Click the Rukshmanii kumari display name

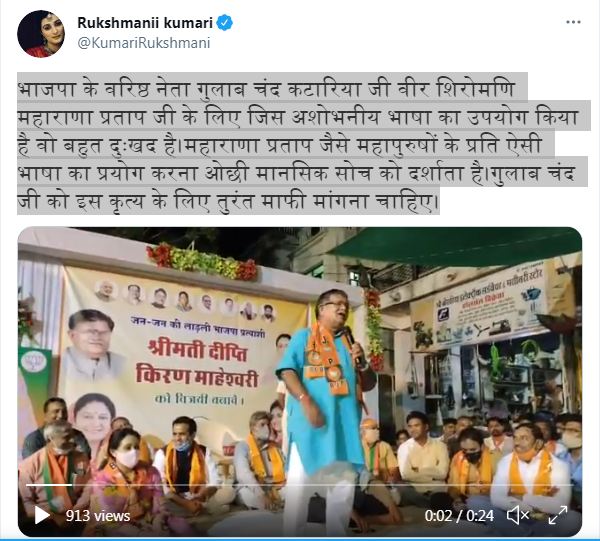coord(145,23)
